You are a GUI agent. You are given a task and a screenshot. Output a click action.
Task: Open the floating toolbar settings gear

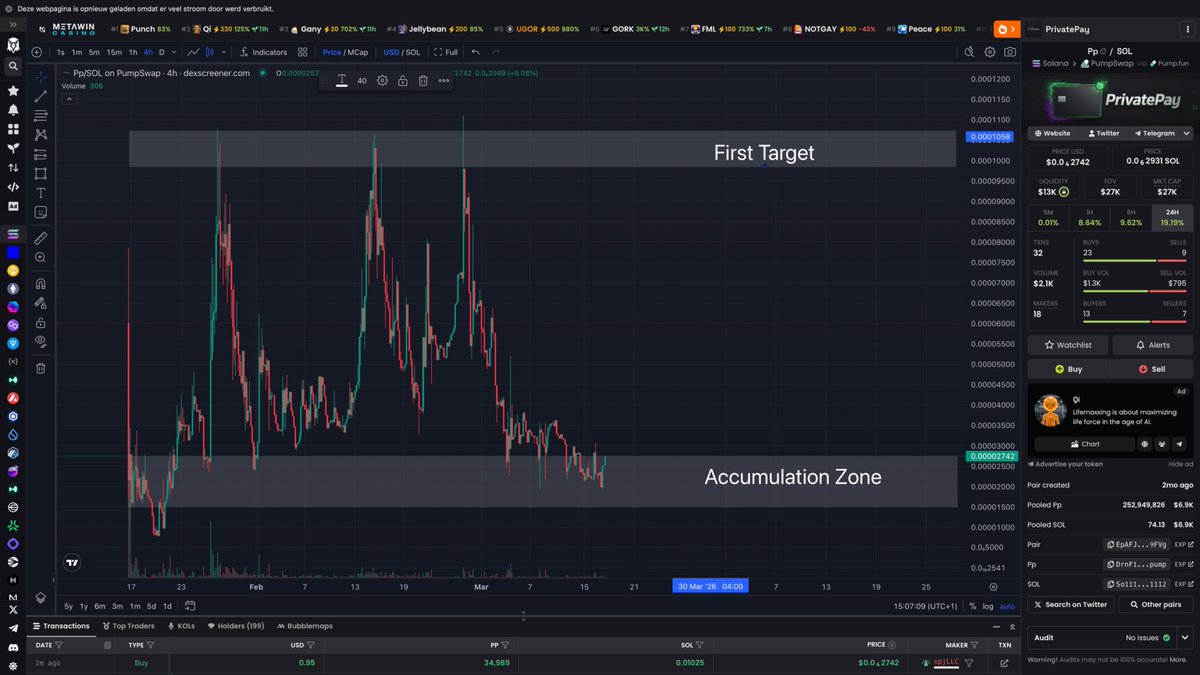click(382, 80)
